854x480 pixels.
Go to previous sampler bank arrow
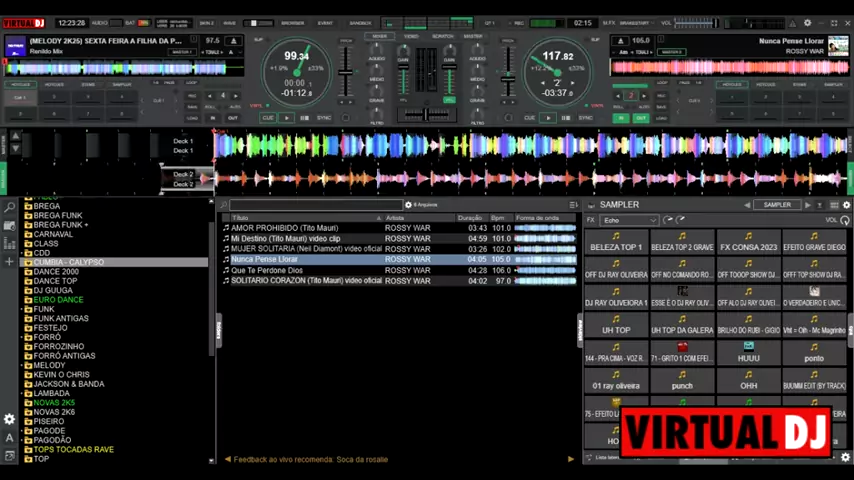pos(747,205)
